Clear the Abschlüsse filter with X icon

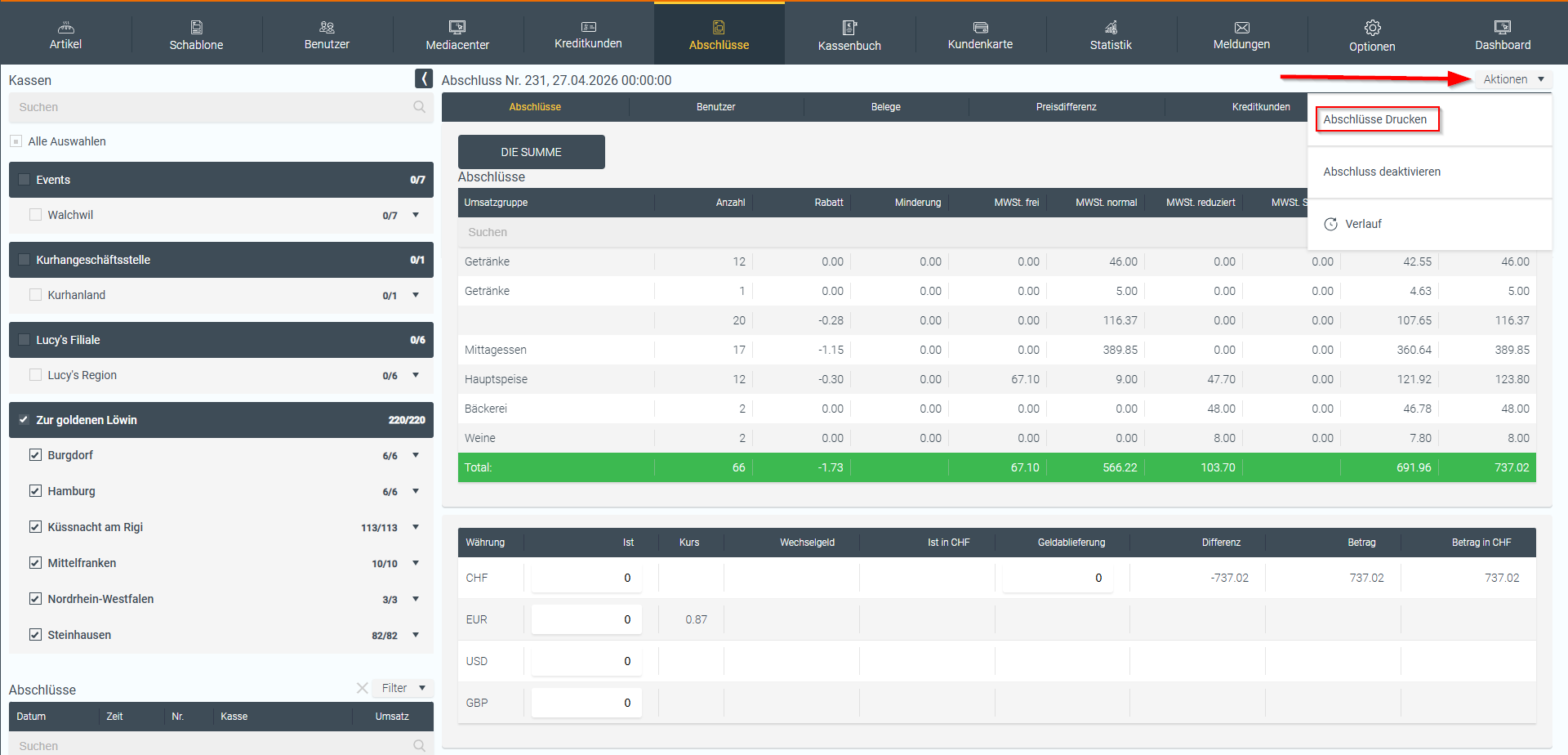click(x=362, y=688)
